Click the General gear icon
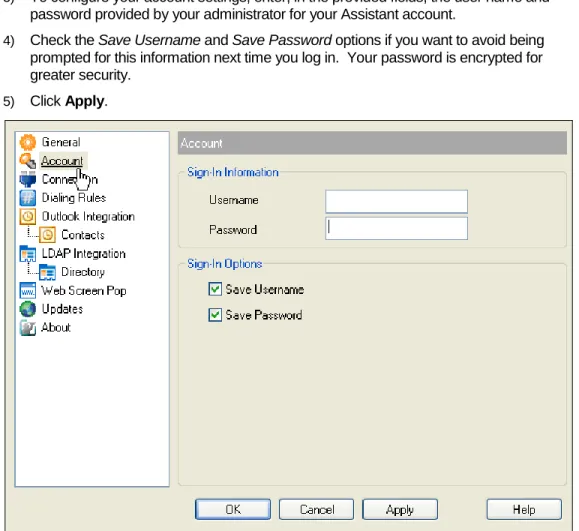Screen dimensions: 579x531 tap(28, 143)
